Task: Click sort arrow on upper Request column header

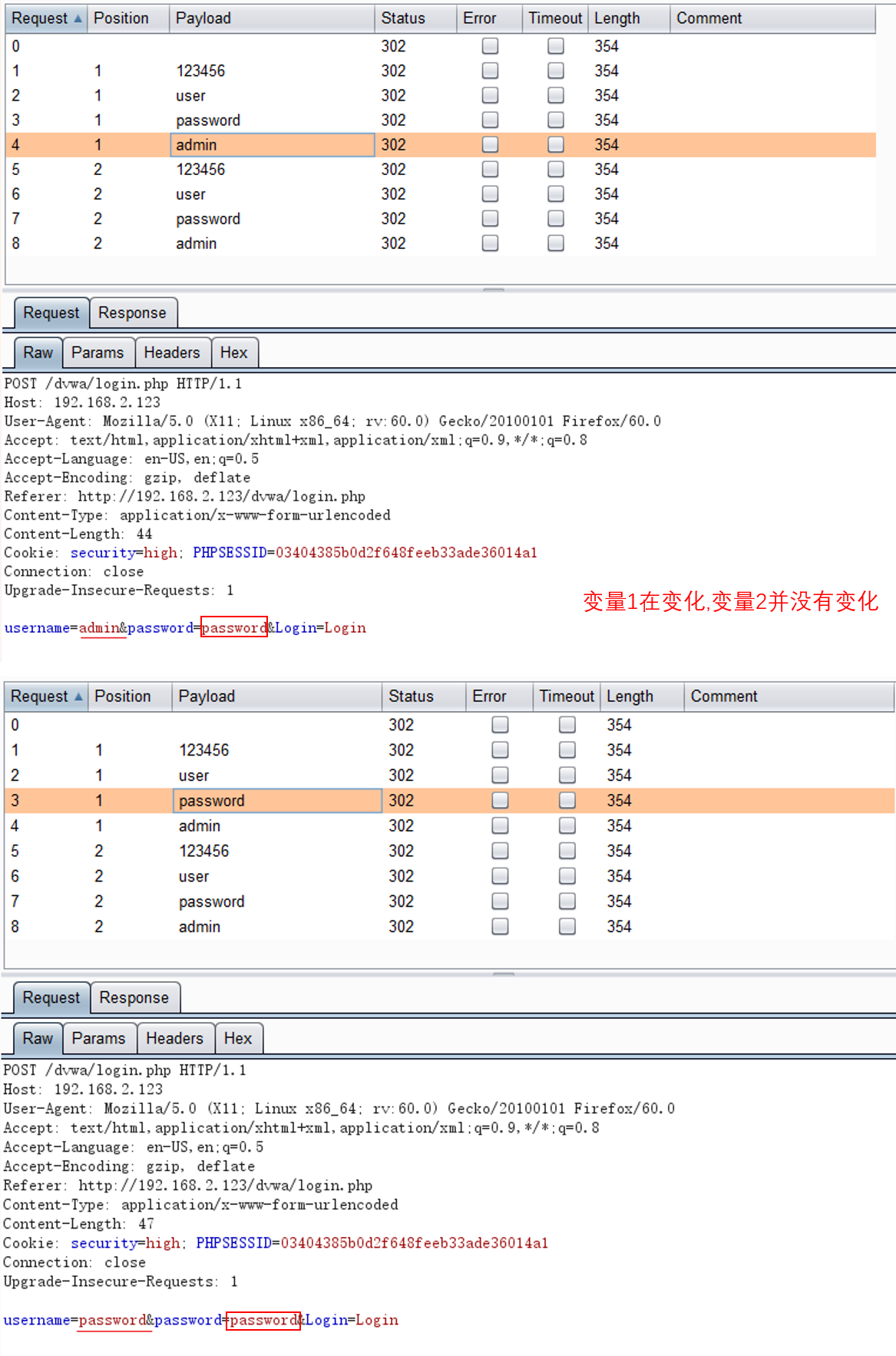Action: pyautogui.click(x=78, y=19)
